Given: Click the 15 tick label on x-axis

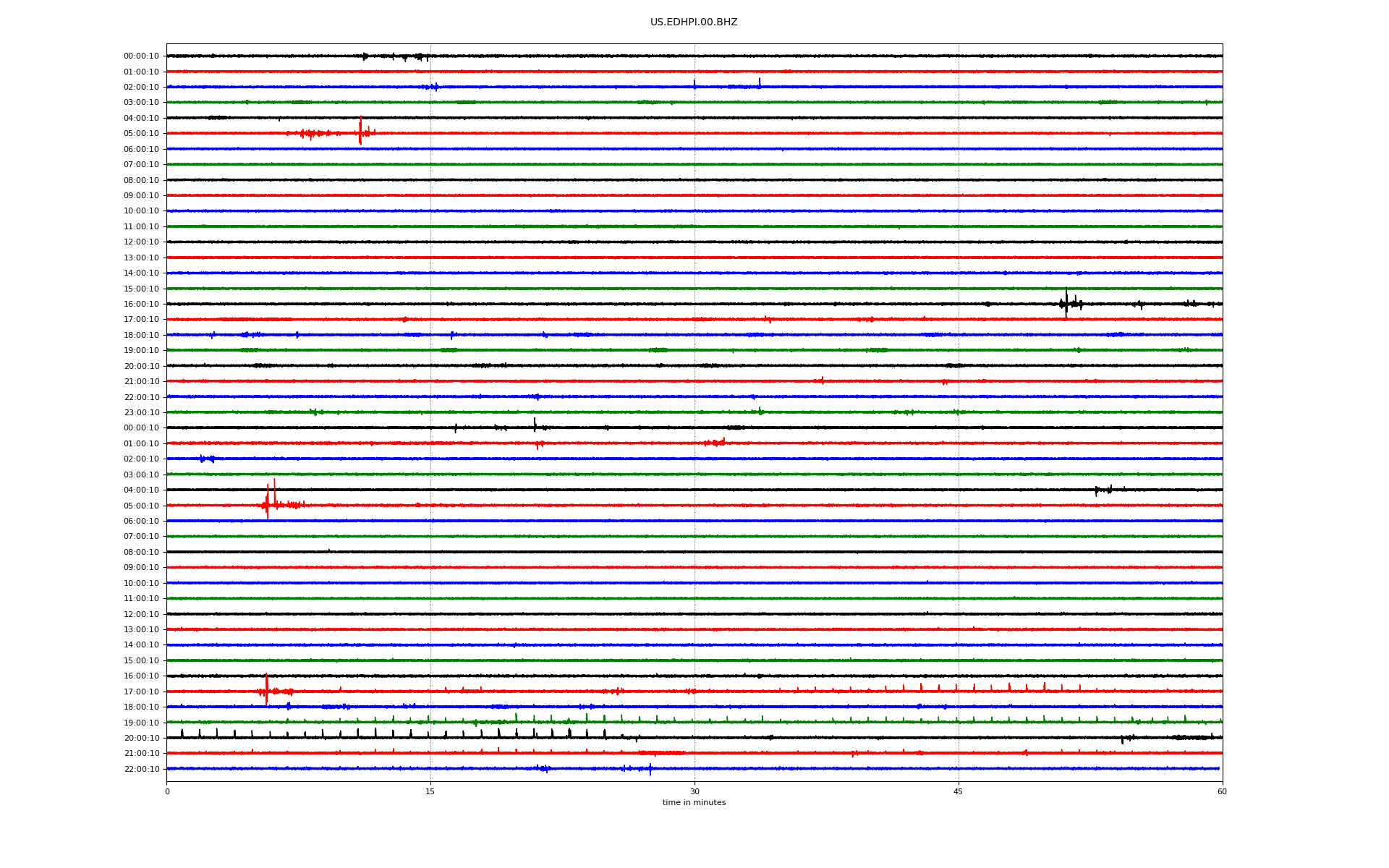Looking at the screenshot, I should point(430,791).
